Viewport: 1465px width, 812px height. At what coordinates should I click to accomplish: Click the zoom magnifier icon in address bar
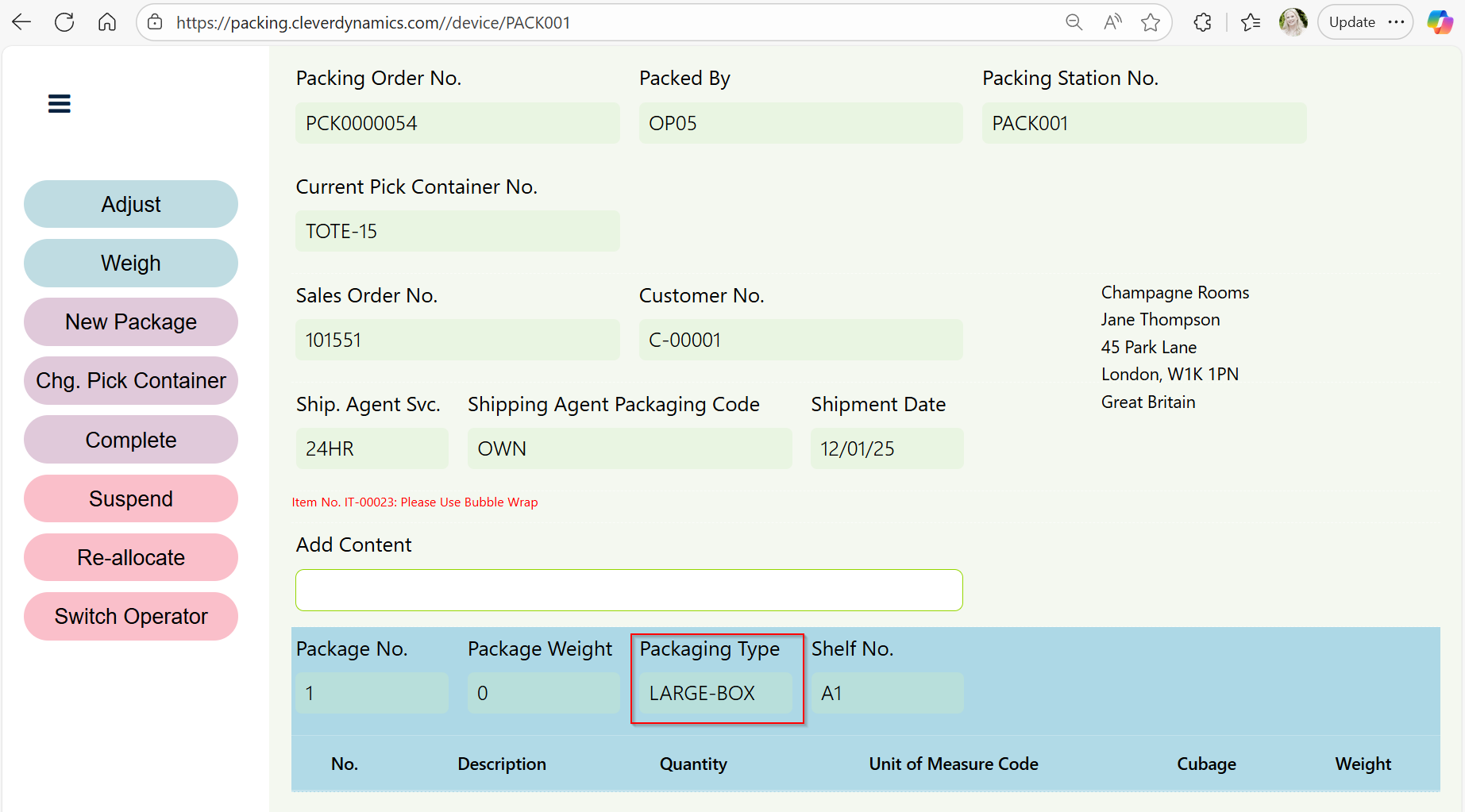(1074, 22)
